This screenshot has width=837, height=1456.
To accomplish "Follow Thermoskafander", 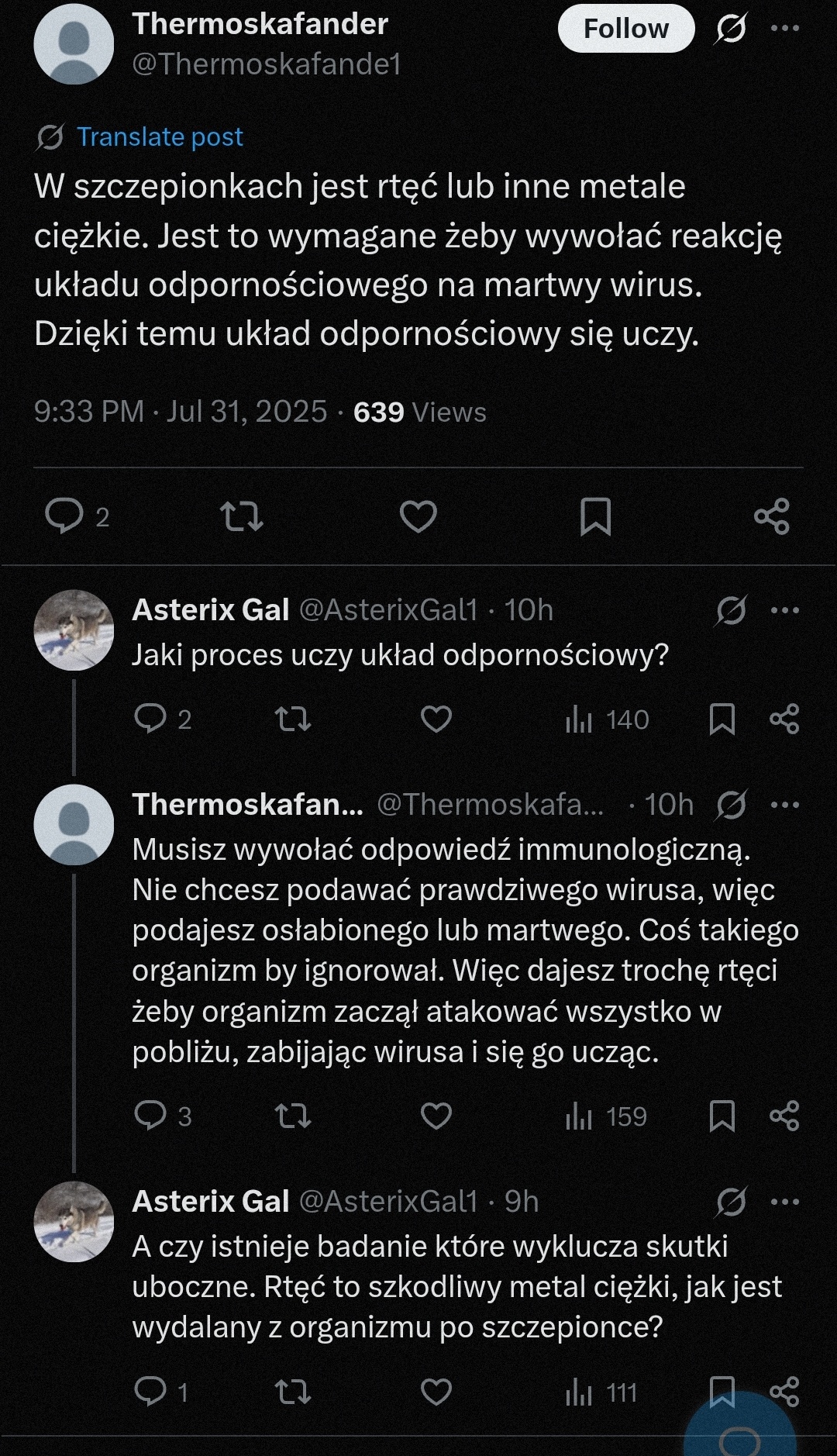I will (625, 28).
